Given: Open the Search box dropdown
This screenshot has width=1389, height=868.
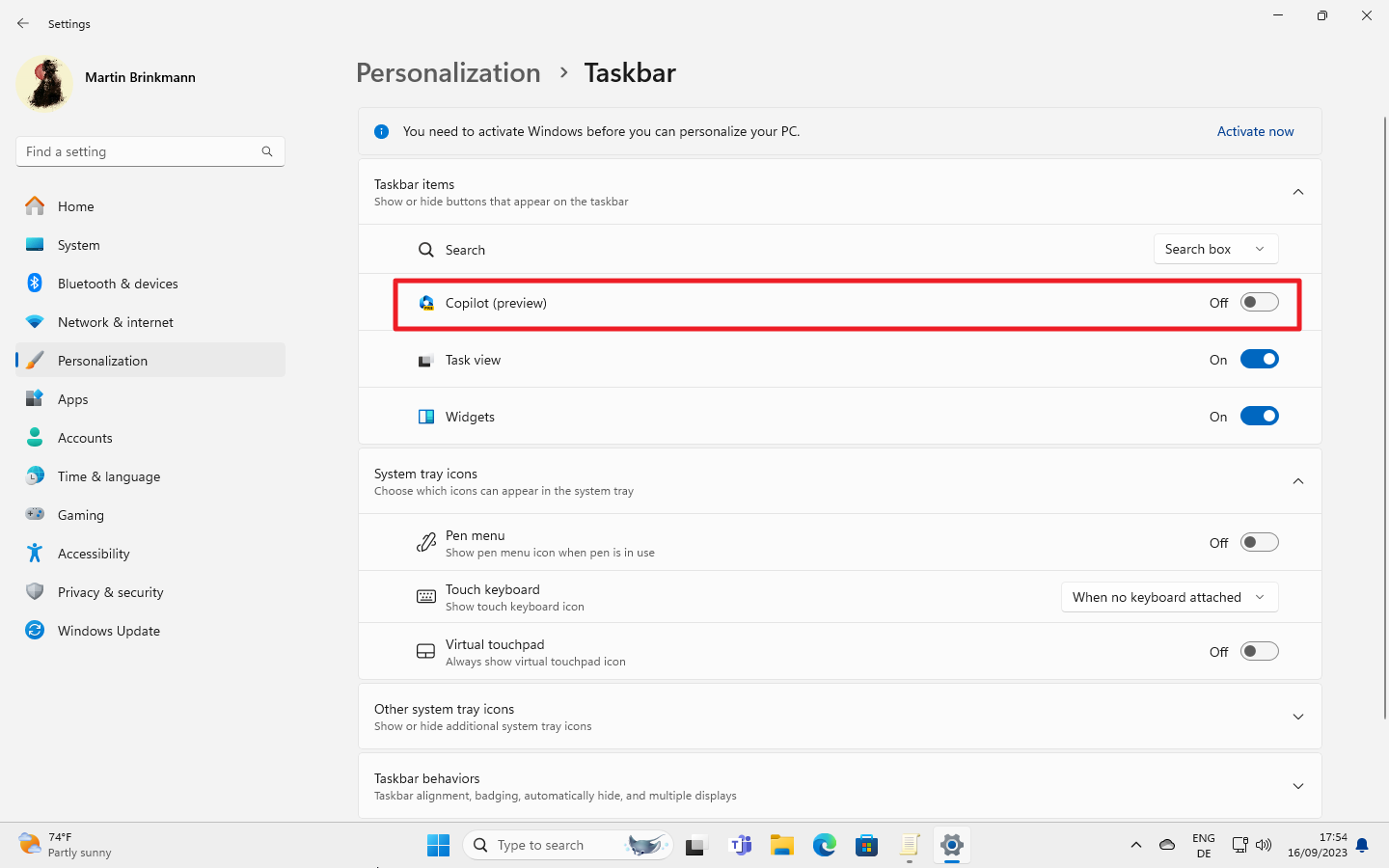Looking at the screenshot, I should click(1215, 249).
